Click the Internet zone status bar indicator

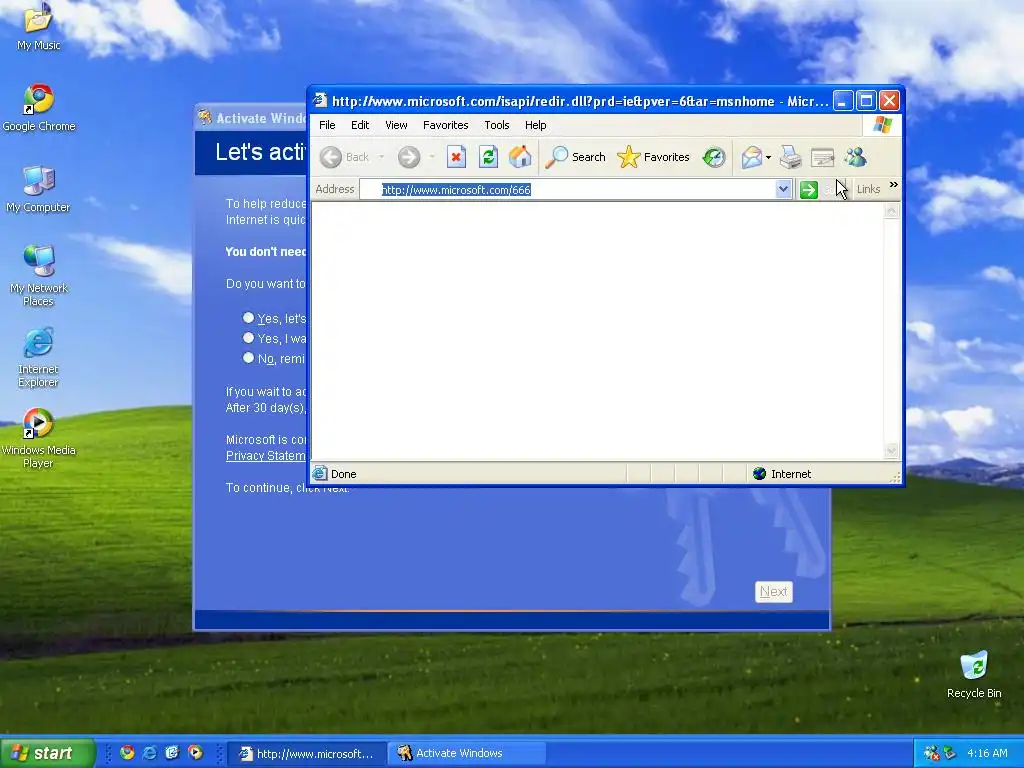[x=782, y=474]
